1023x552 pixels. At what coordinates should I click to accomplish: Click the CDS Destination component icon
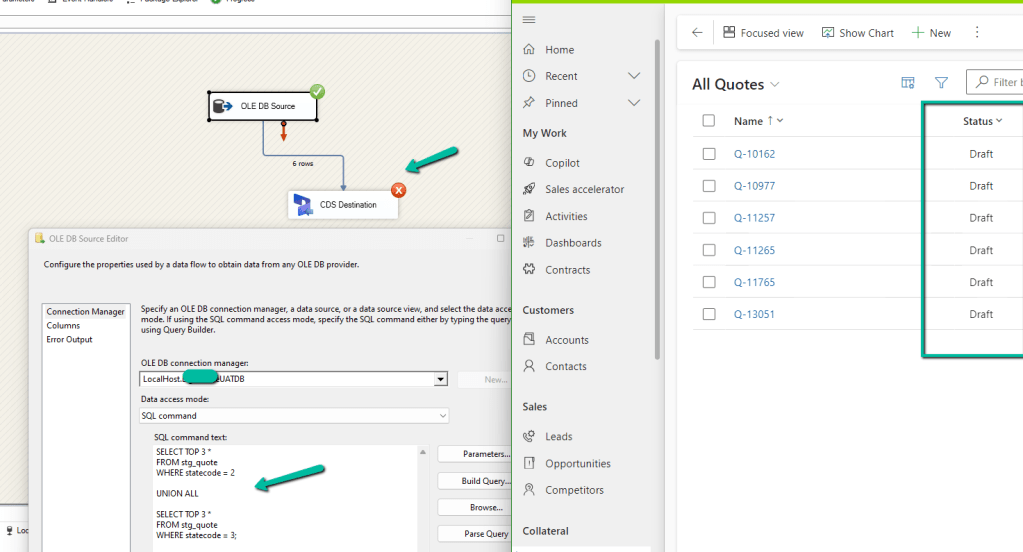pos(303,204)
